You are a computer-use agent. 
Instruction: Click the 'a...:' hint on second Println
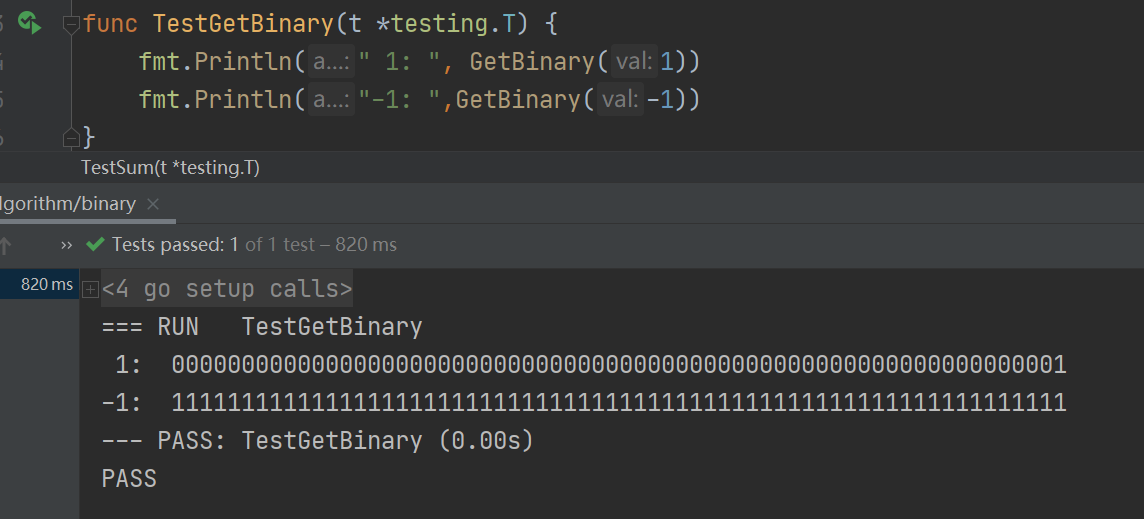coord(331,100)
